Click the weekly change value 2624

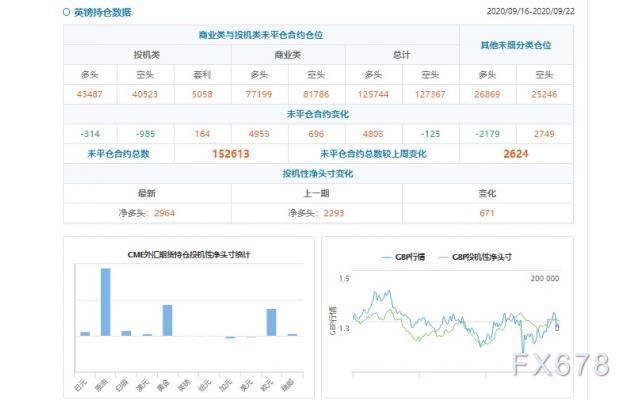click(x=516, y=154)
